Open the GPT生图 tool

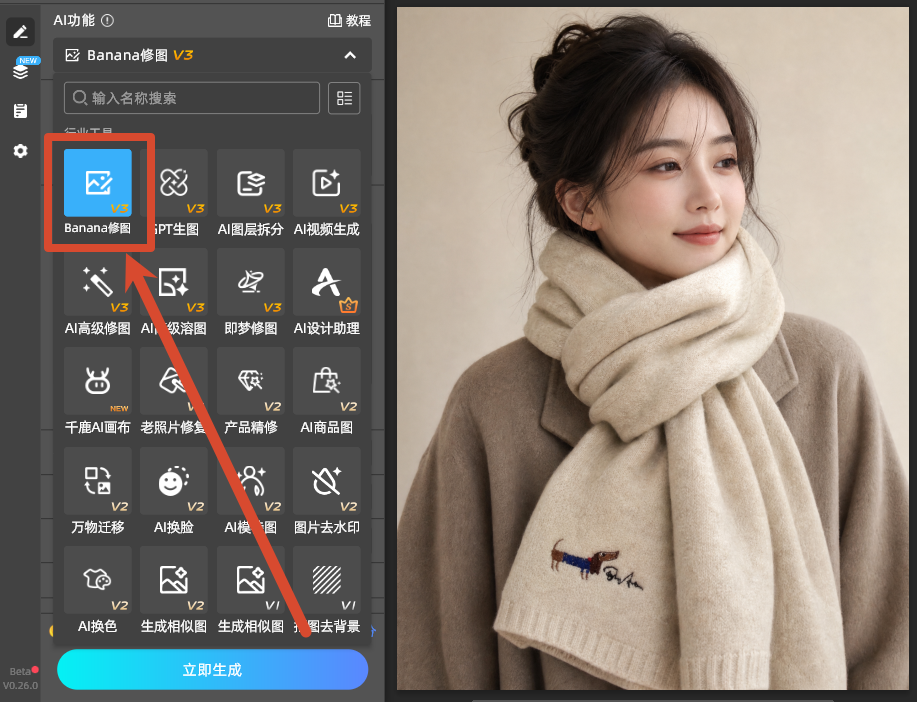click(x=174, y=183)
